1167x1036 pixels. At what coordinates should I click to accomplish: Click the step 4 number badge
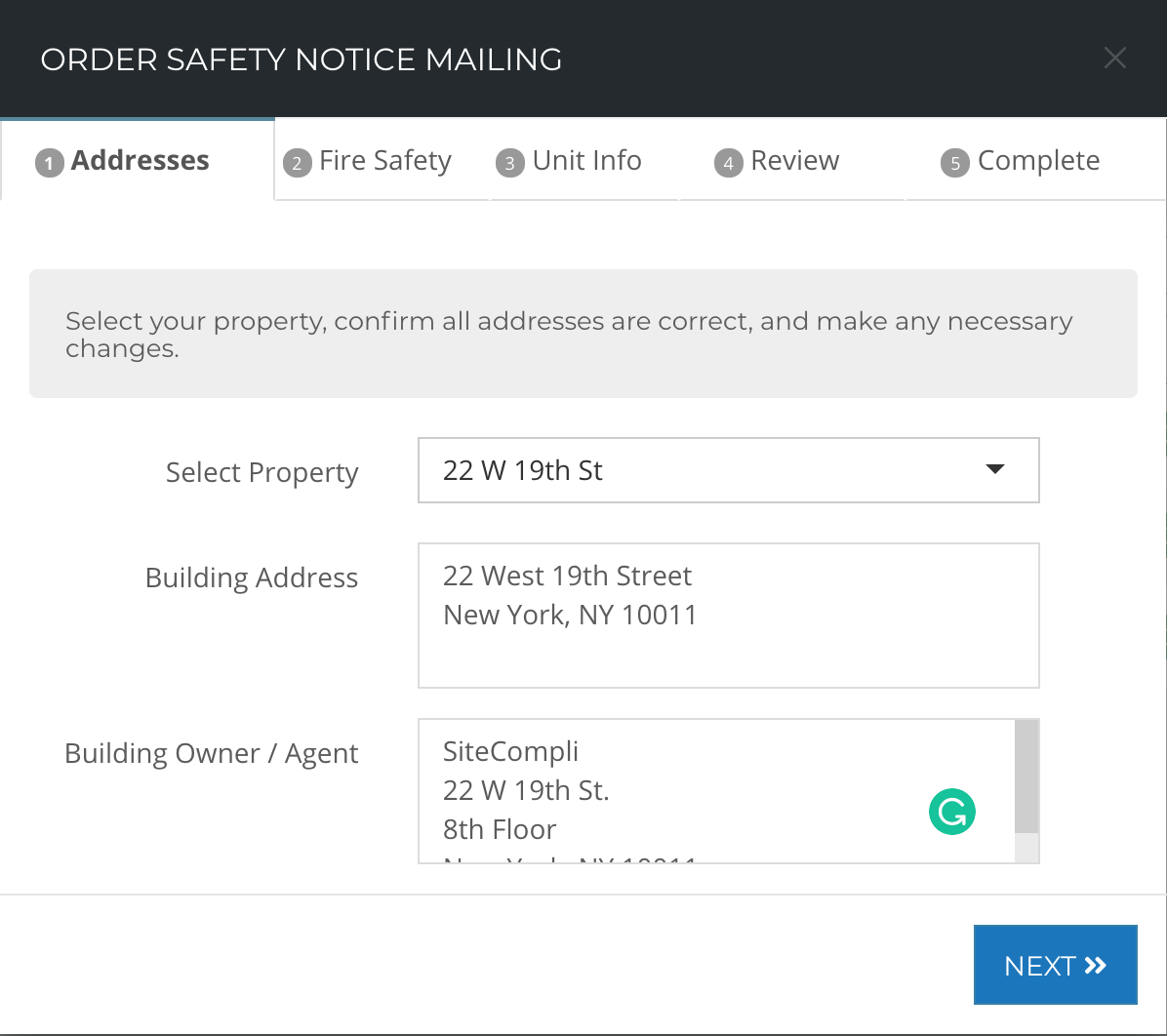tap(729, 163)
